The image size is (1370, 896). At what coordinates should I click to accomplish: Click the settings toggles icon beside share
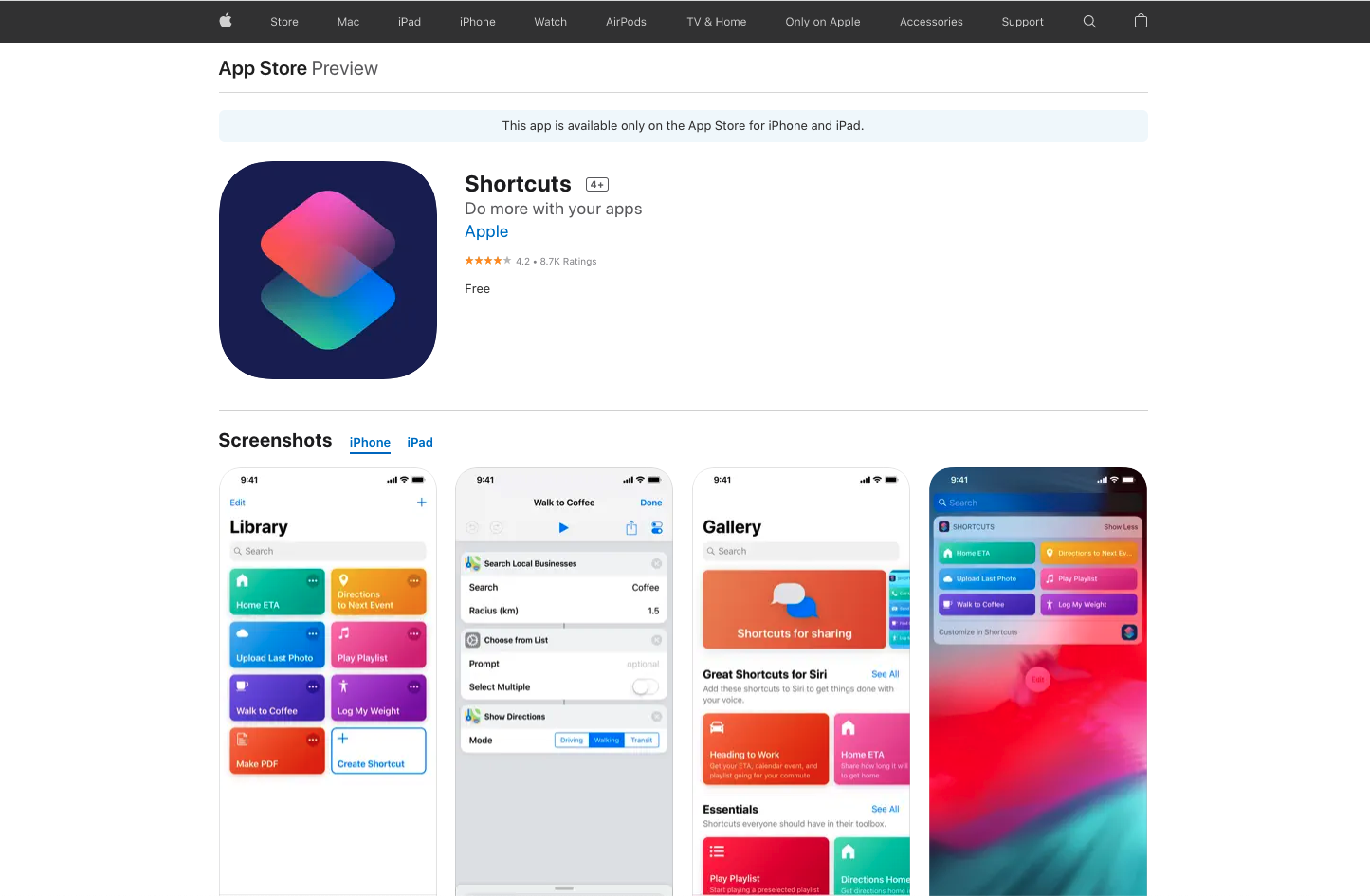tap(657, 528)
